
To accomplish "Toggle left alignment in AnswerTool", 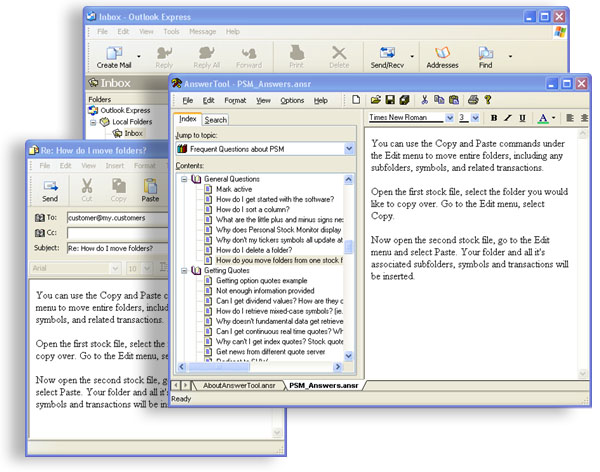I will pos(570,118).
